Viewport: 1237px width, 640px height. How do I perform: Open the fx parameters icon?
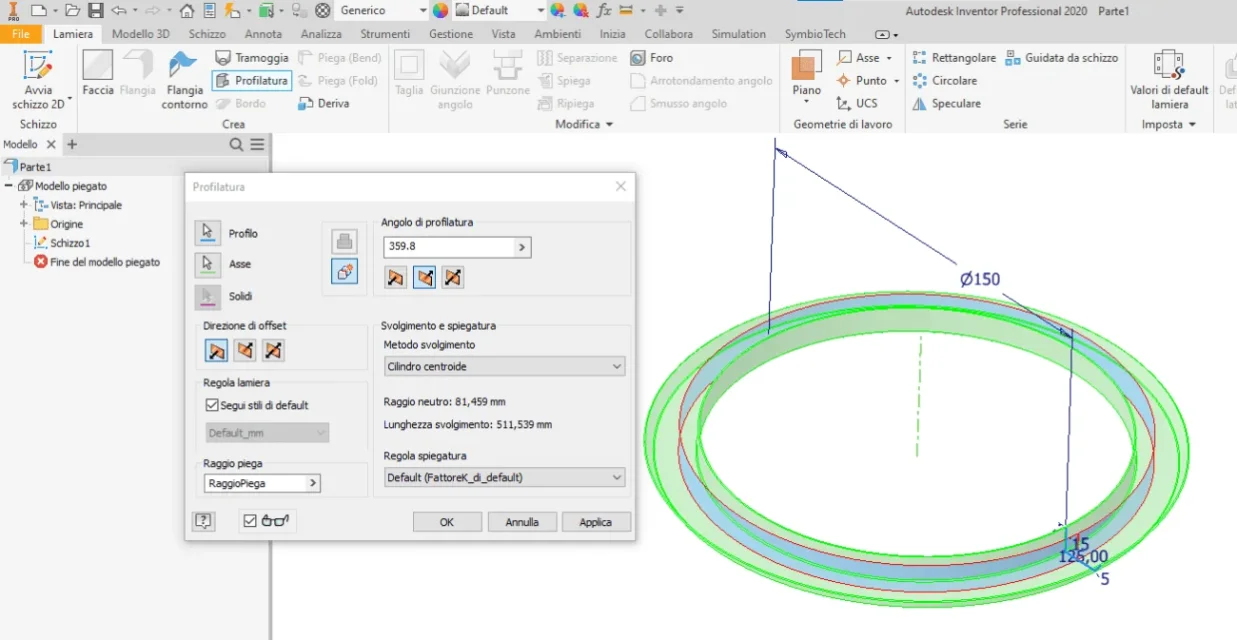603,10
